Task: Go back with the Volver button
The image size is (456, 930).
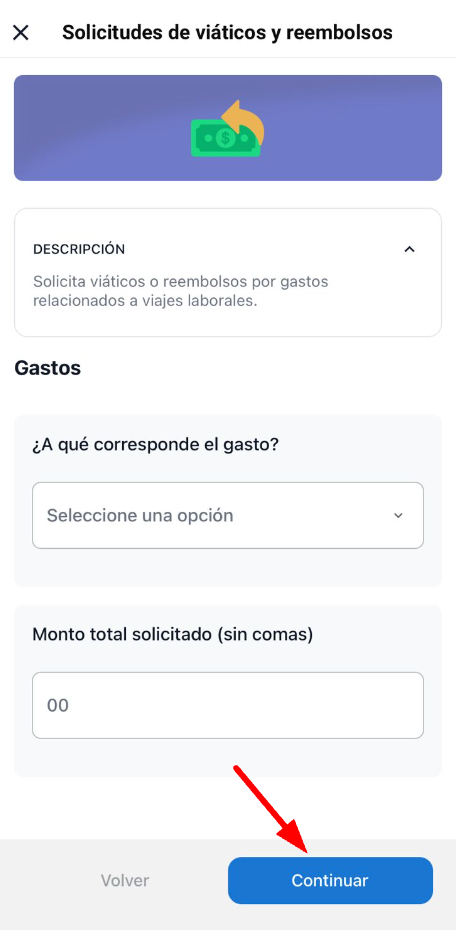Action: click(x=125, y=880)
